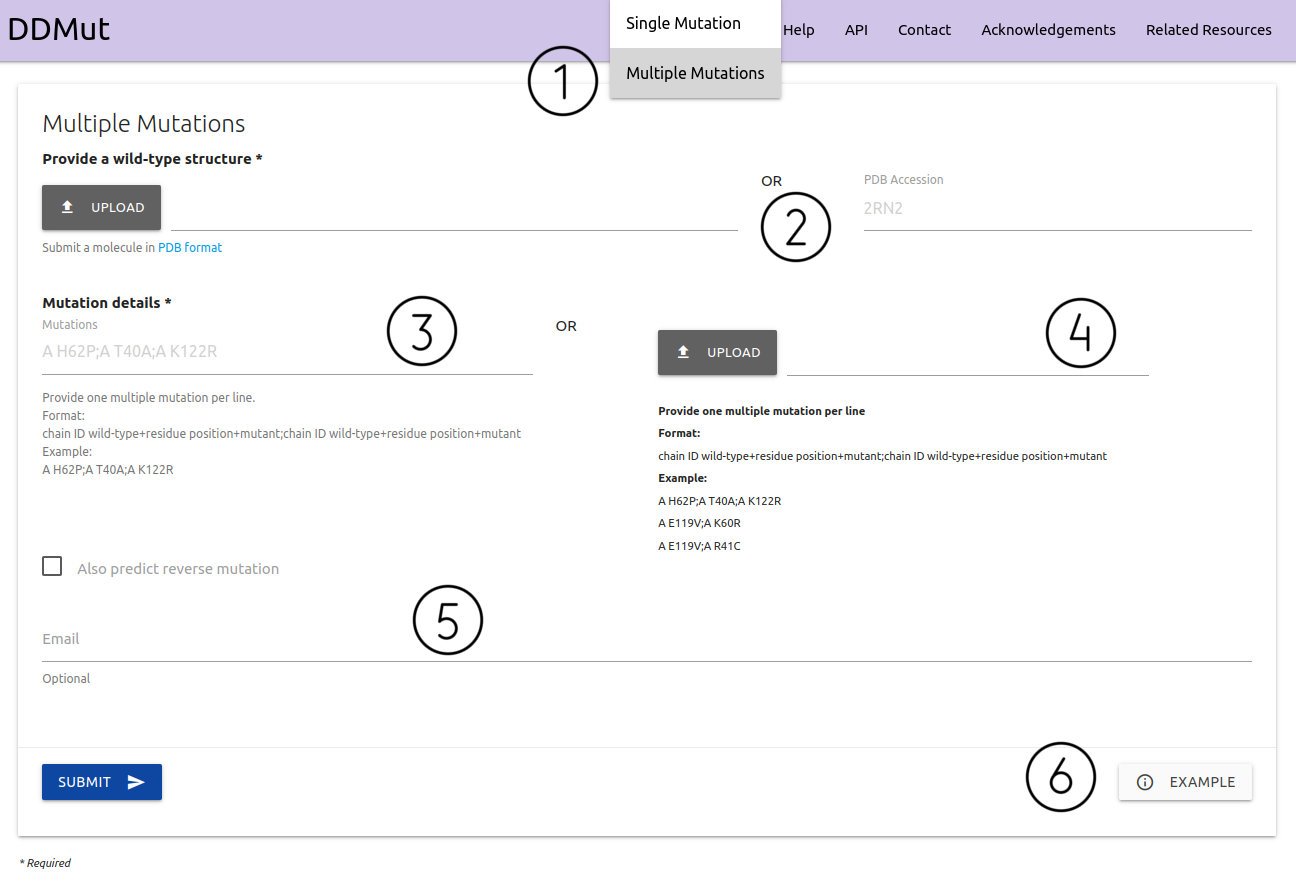Enable Also predict reverse mutation checkbox
This screenshot has width=1296, height=884.
coord(52,567)
